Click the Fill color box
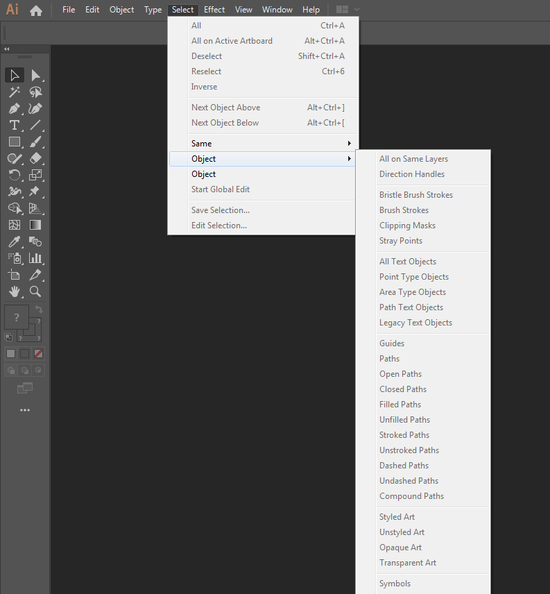 click(16, 317)
